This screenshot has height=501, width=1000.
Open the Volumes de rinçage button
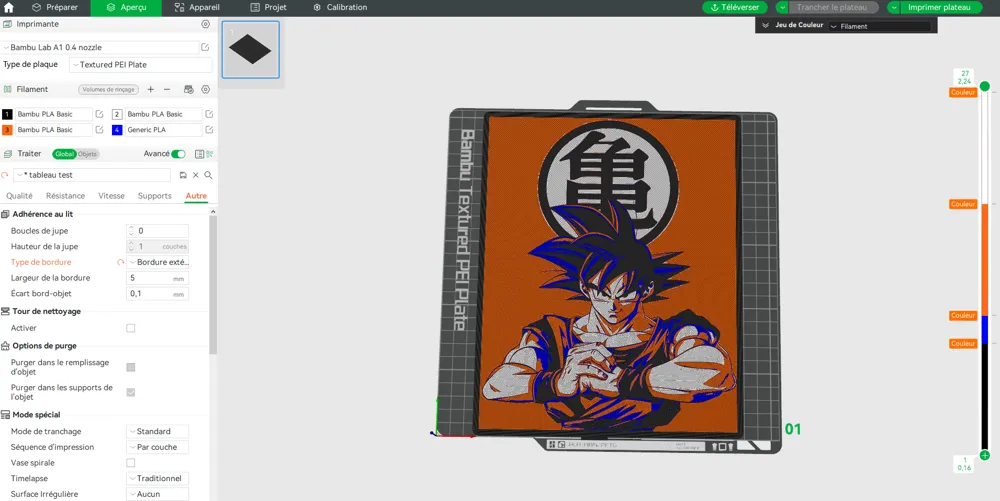click(x=108, y=90)
